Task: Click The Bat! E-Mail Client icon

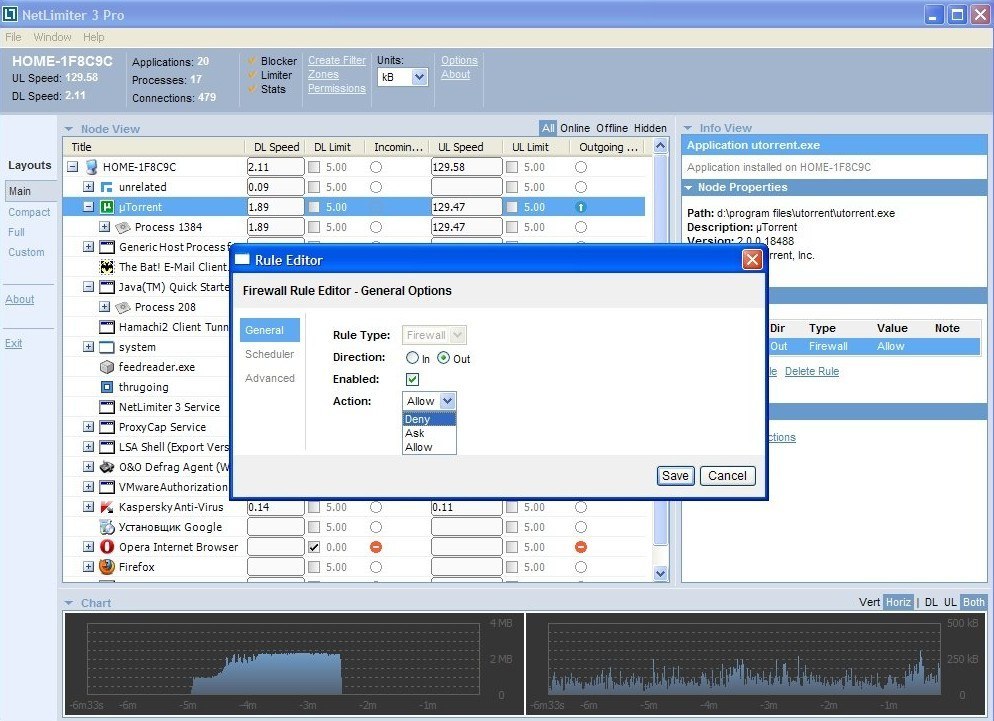Action: (107, 267)
